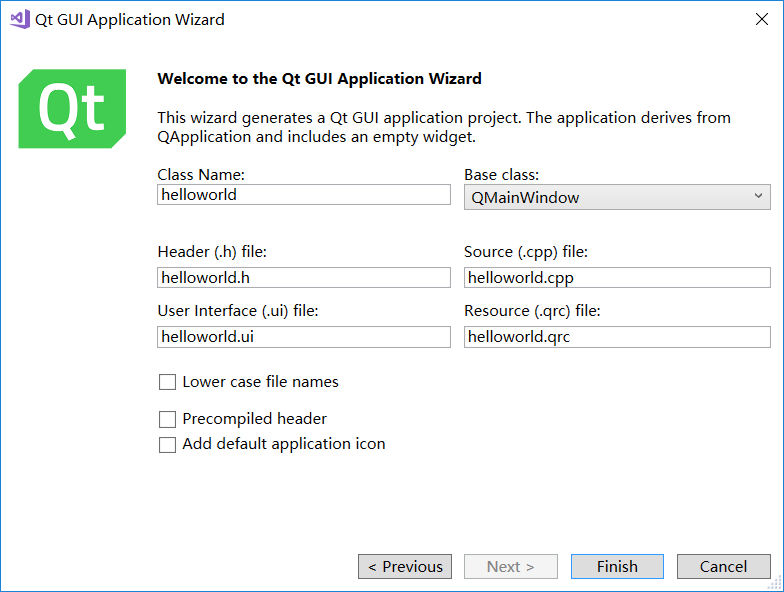Click the 'Base class:' label
This screenshot has width=784, height=592.
502,174
